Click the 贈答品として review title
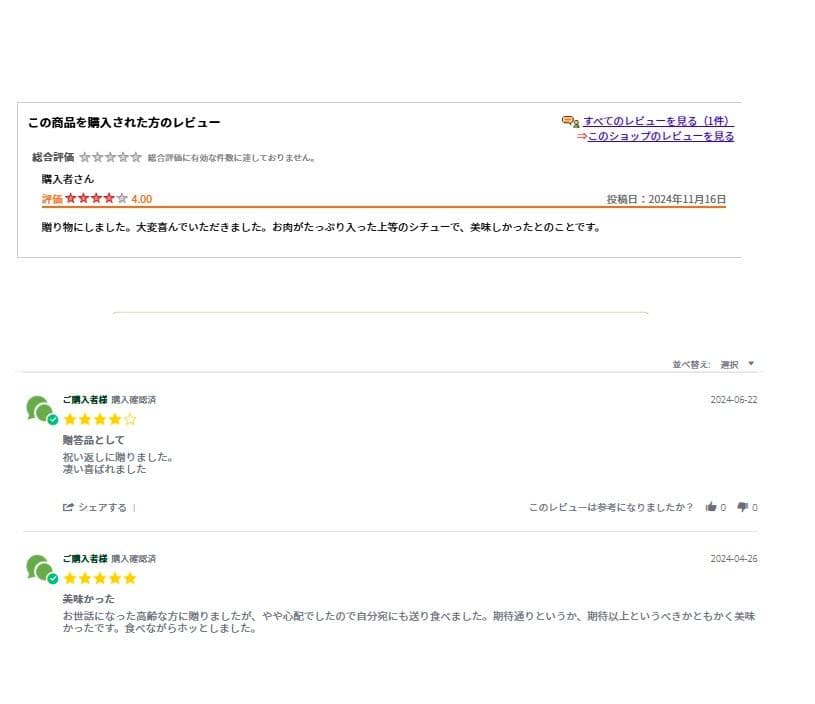The height and width of the screenshot is (704, 815). click(93, 440)
